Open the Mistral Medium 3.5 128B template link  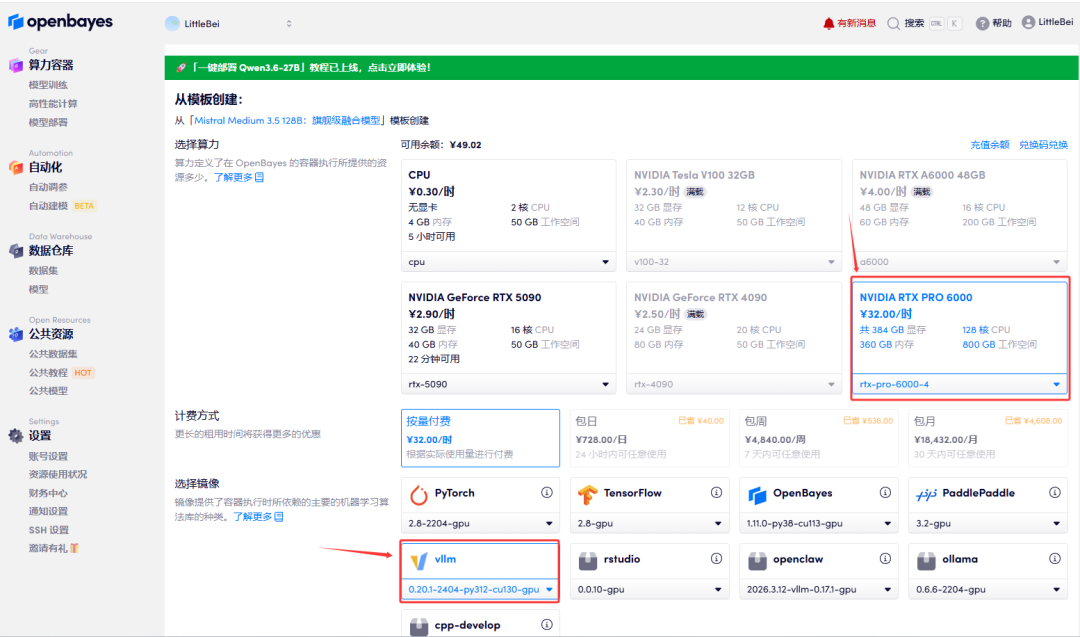click(287, 121)
